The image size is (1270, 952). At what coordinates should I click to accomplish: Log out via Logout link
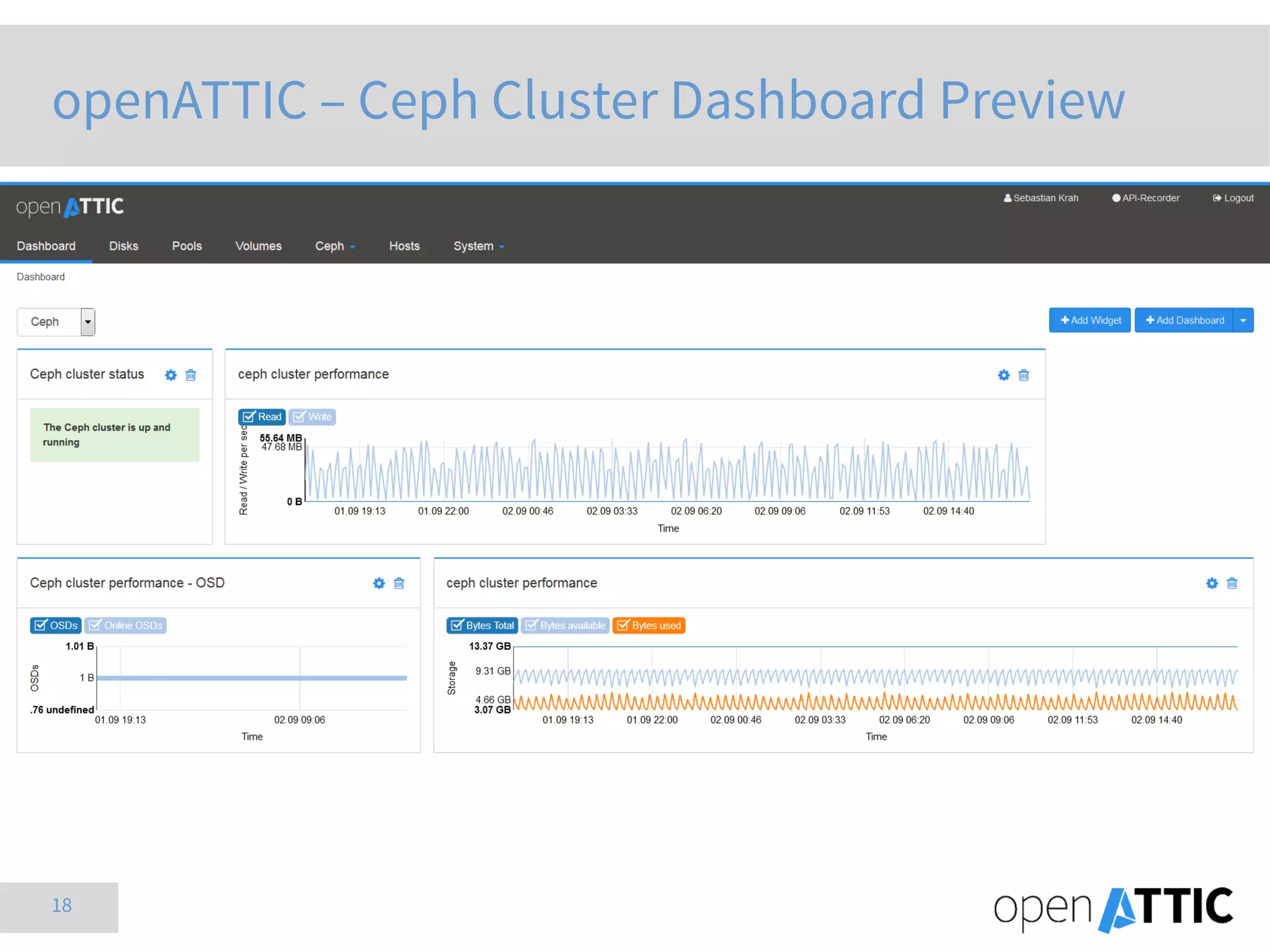pos(1233,198)
